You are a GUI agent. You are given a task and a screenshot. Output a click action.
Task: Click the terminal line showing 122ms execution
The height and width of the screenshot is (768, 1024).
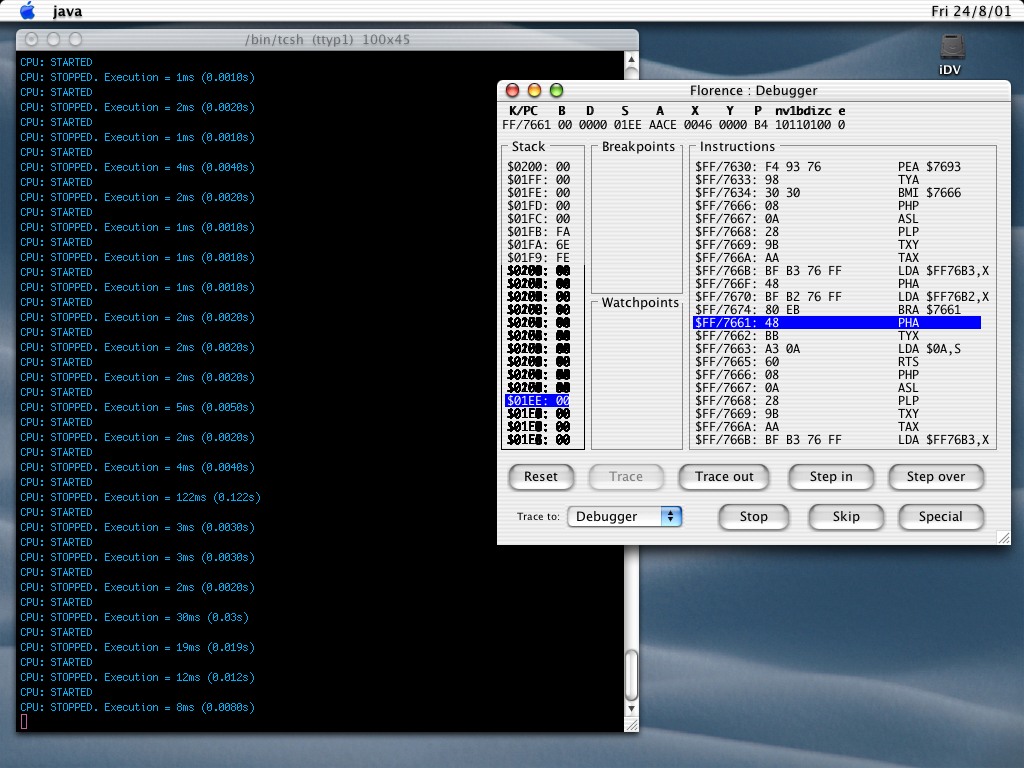click(x=140, y=498)
